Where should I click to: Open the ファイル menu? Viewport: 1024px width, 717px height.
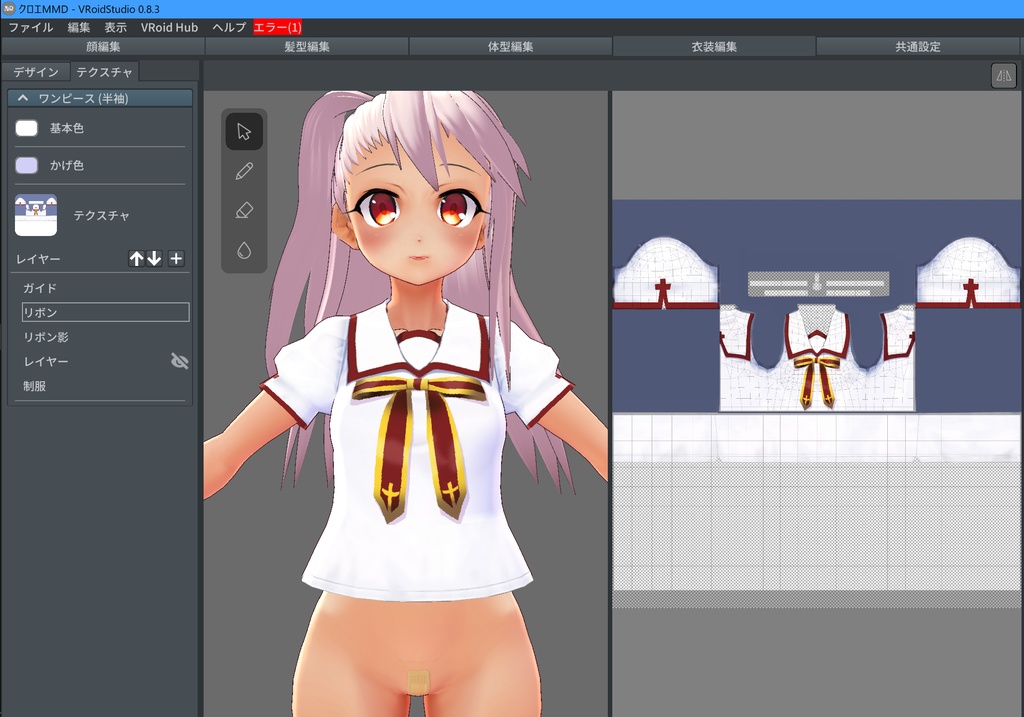pos(33,27)
